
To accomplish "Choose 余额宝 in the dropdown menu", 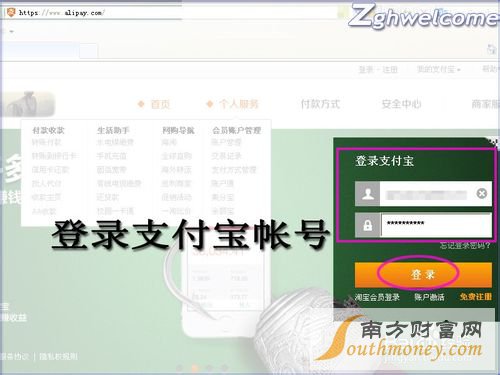I will pos(222,211).
